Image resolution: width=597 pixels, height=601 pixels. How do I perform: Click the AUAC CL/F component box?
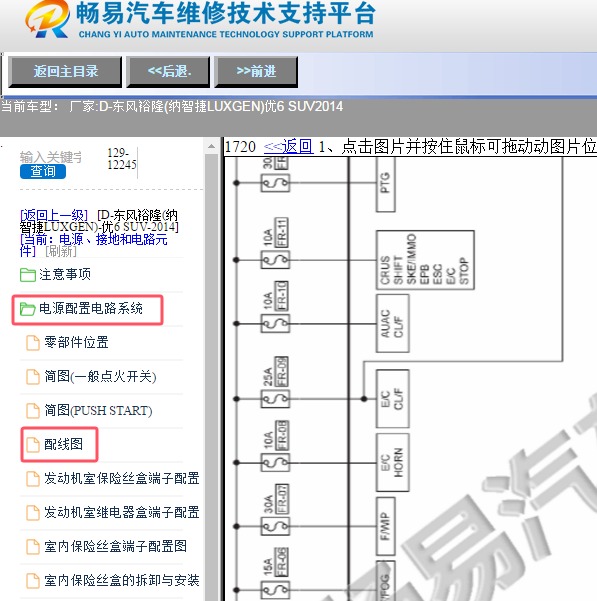coord(393,323)
